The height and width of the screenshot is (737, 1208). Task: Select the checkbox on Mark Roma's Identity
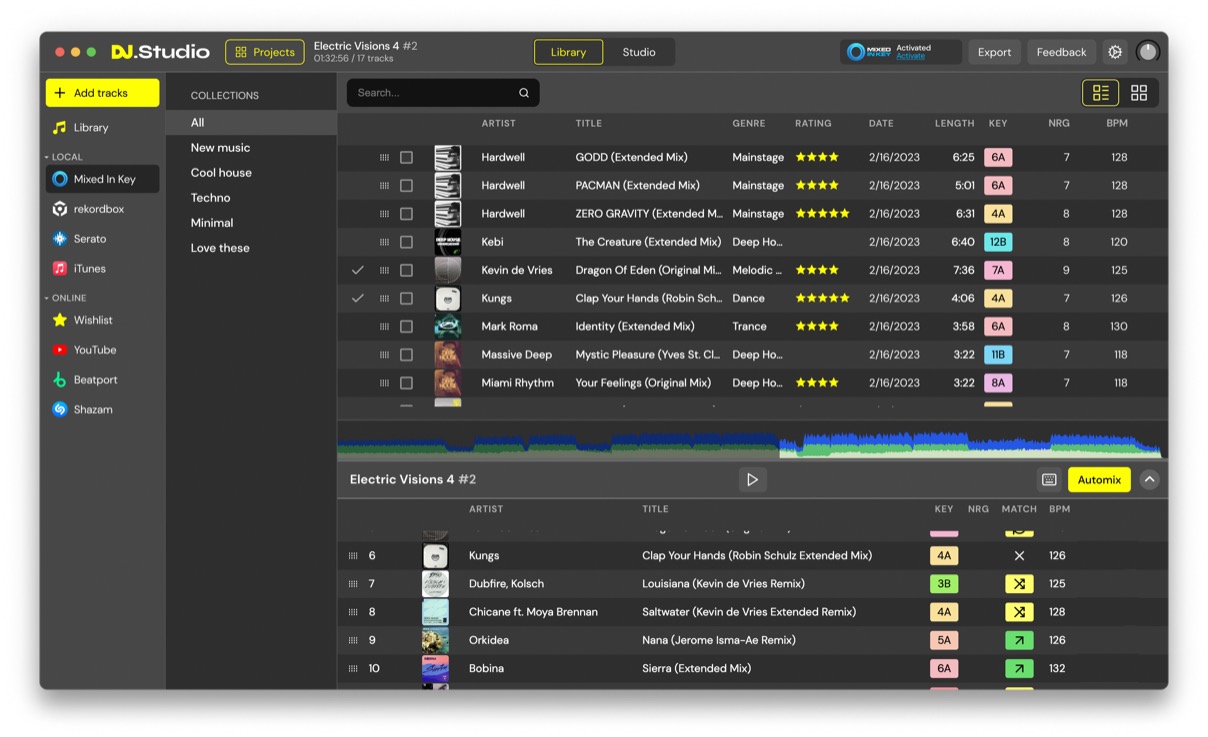(x=407, y=326)
